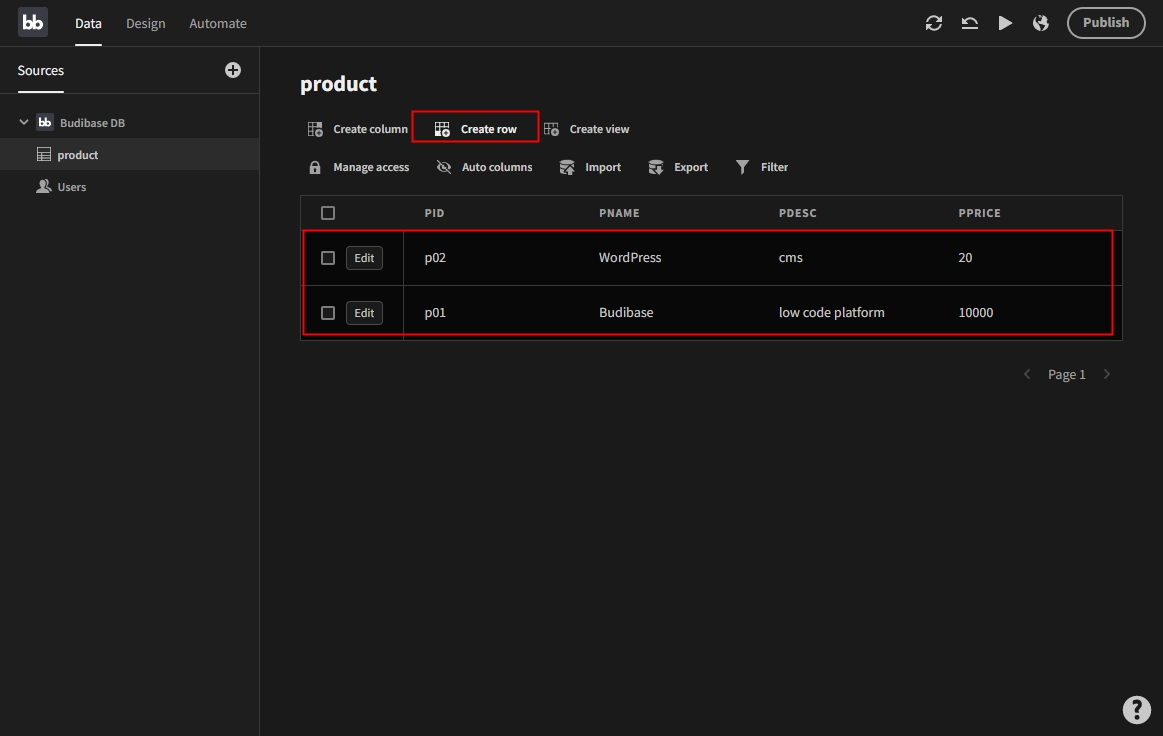Image resolution: width=1163 pixels, height=736 pixels.
Task: Click the Publish button
Action: (1106, 23)
